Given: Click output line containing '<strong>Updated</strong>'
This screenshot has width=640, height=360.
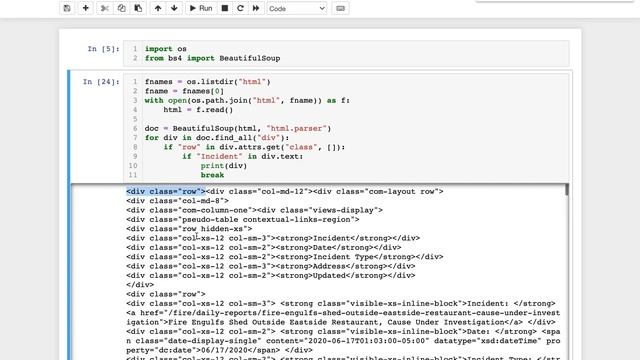Looking at the screenshot, I should 271,276.
